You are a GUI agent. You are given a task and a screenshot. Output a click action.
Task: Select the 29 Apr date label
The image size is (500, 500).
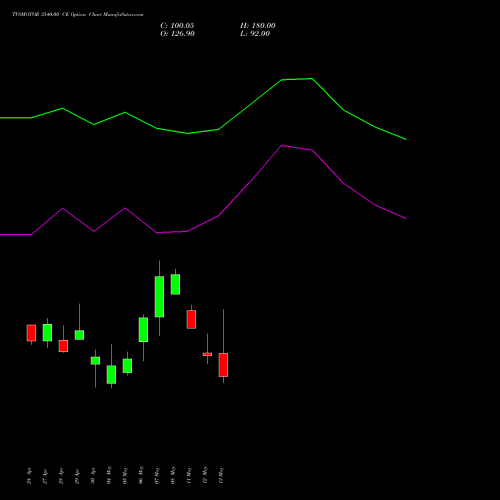[77, 476]
